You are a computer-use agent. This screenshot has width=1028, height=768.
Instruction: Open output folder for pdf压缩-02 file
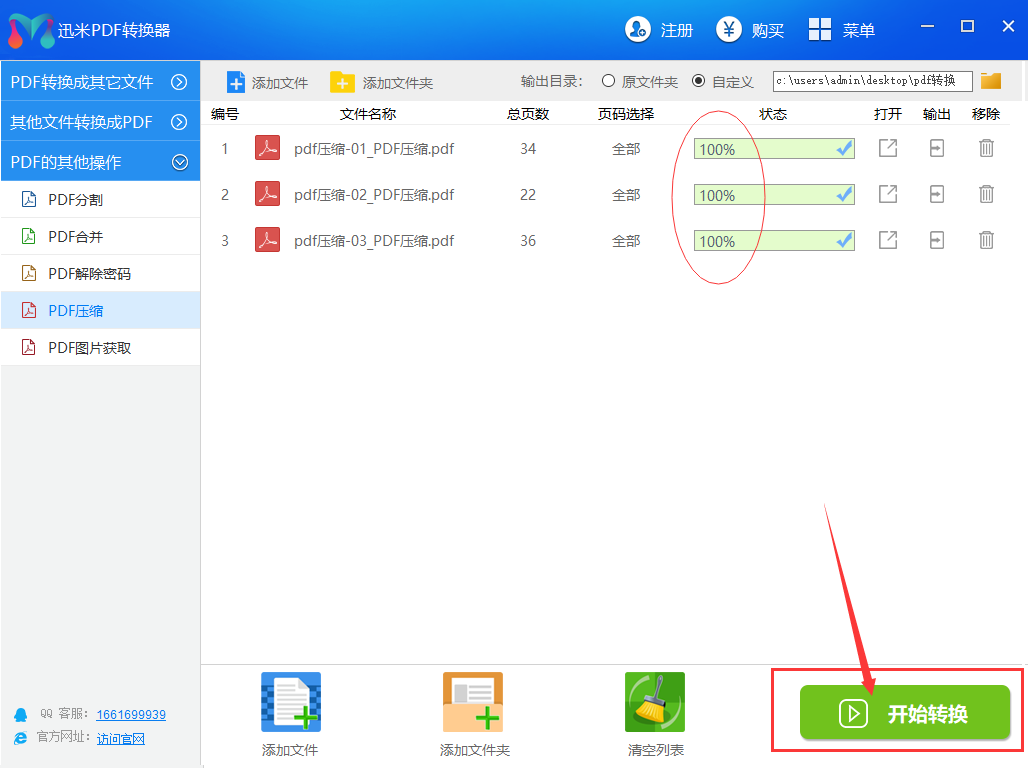(x=937, y=194)
